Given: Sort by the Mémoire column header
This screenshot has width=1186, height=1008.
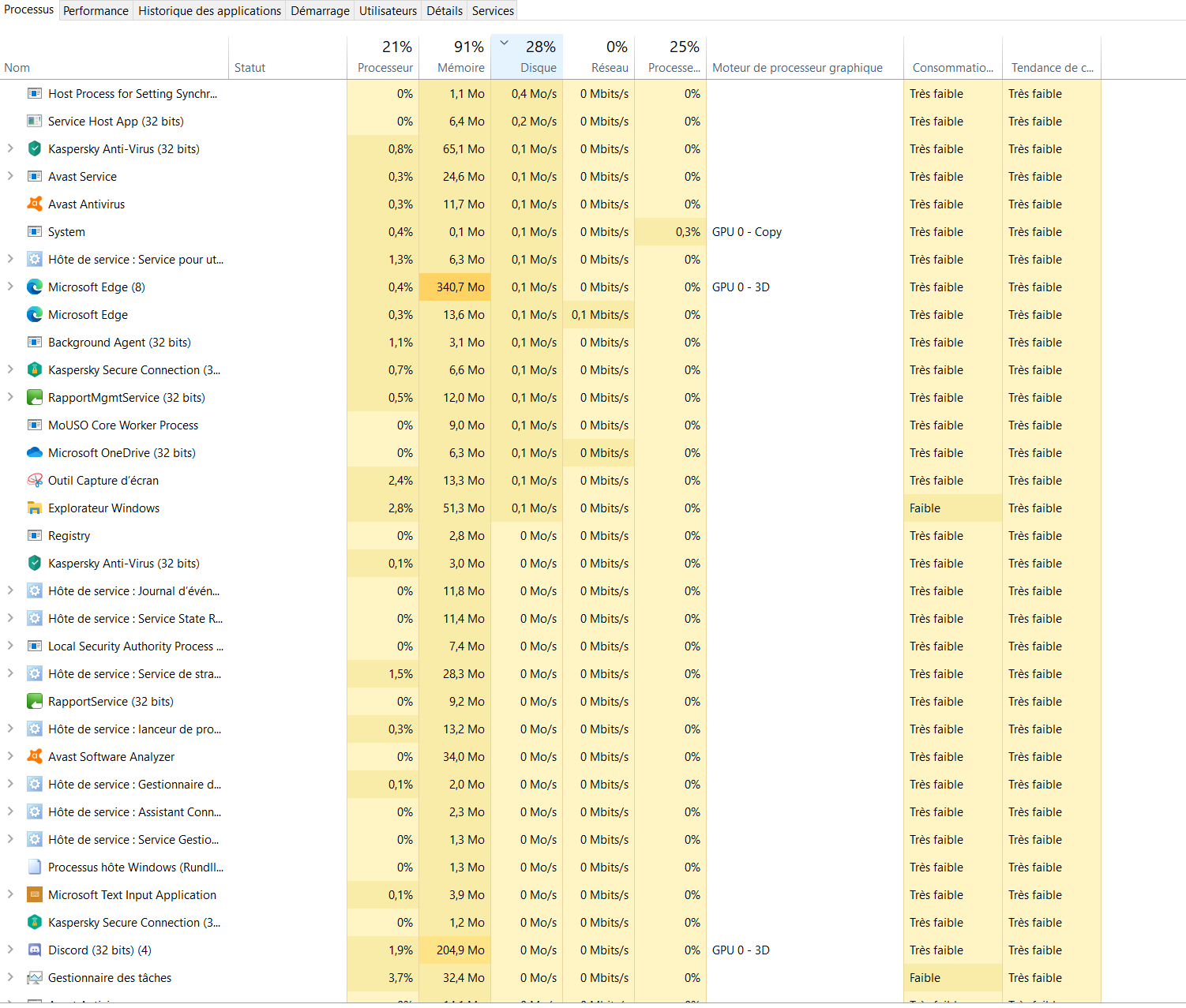Looking at the screenshot, I should click(x=455, y=58).
